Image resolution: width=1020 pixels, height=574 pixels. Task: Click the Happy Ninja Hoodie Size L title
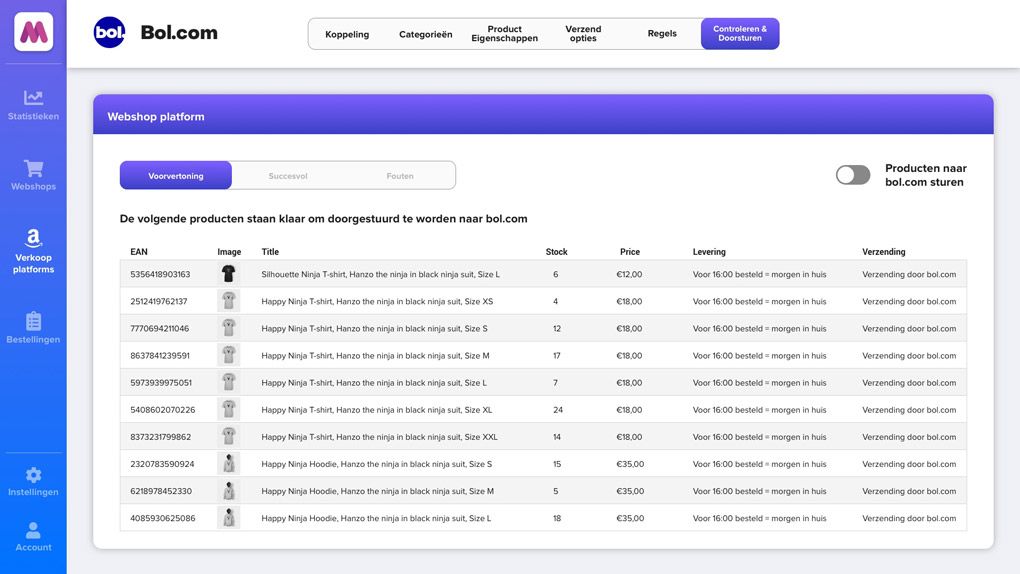pos(376,519)
